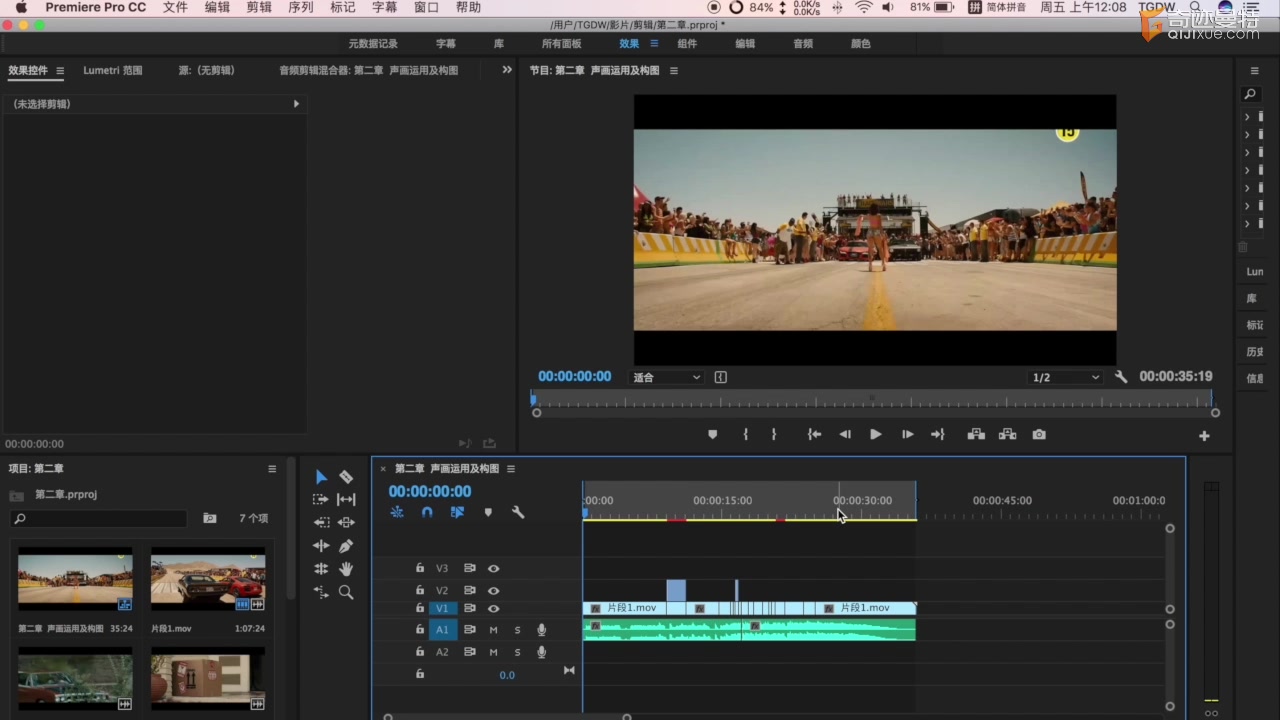Open timeline display settings wrench
This screenshot has width=1280, height=720.
[518, 512]
